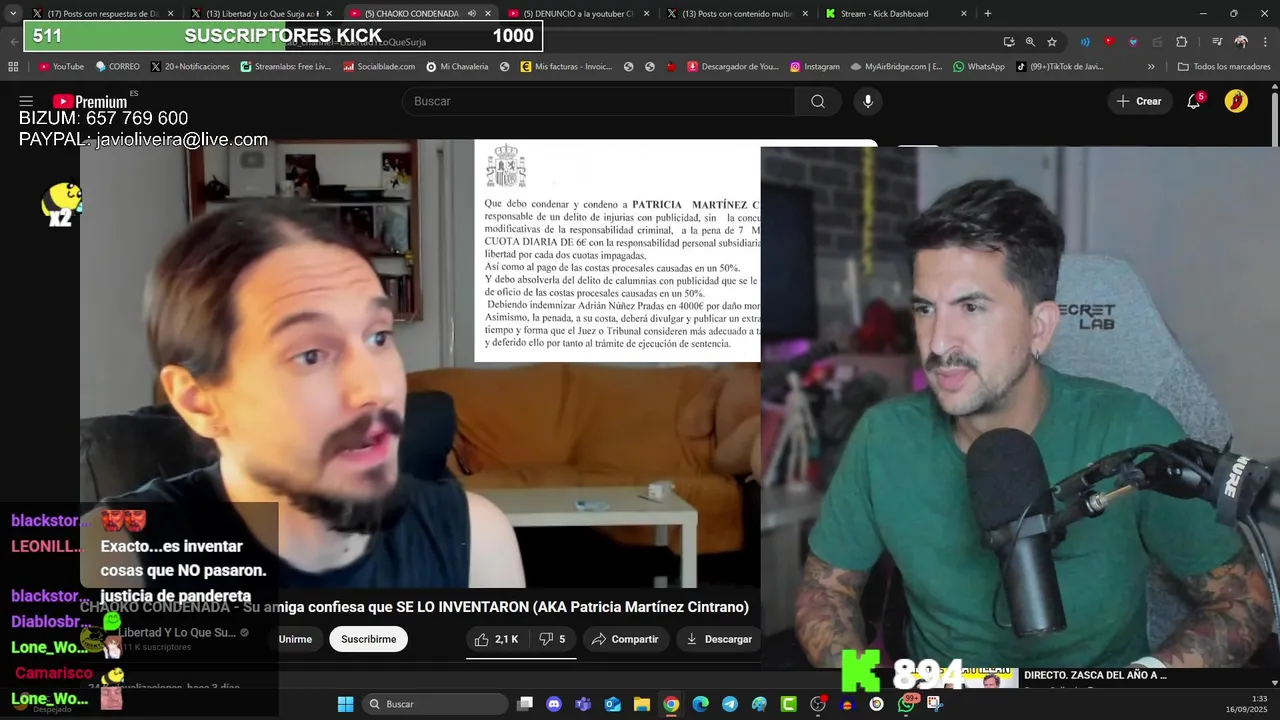Start voice search with the microphone icon
The image size is (1280, 720).
pyautogui.click(x=868, y=101)
